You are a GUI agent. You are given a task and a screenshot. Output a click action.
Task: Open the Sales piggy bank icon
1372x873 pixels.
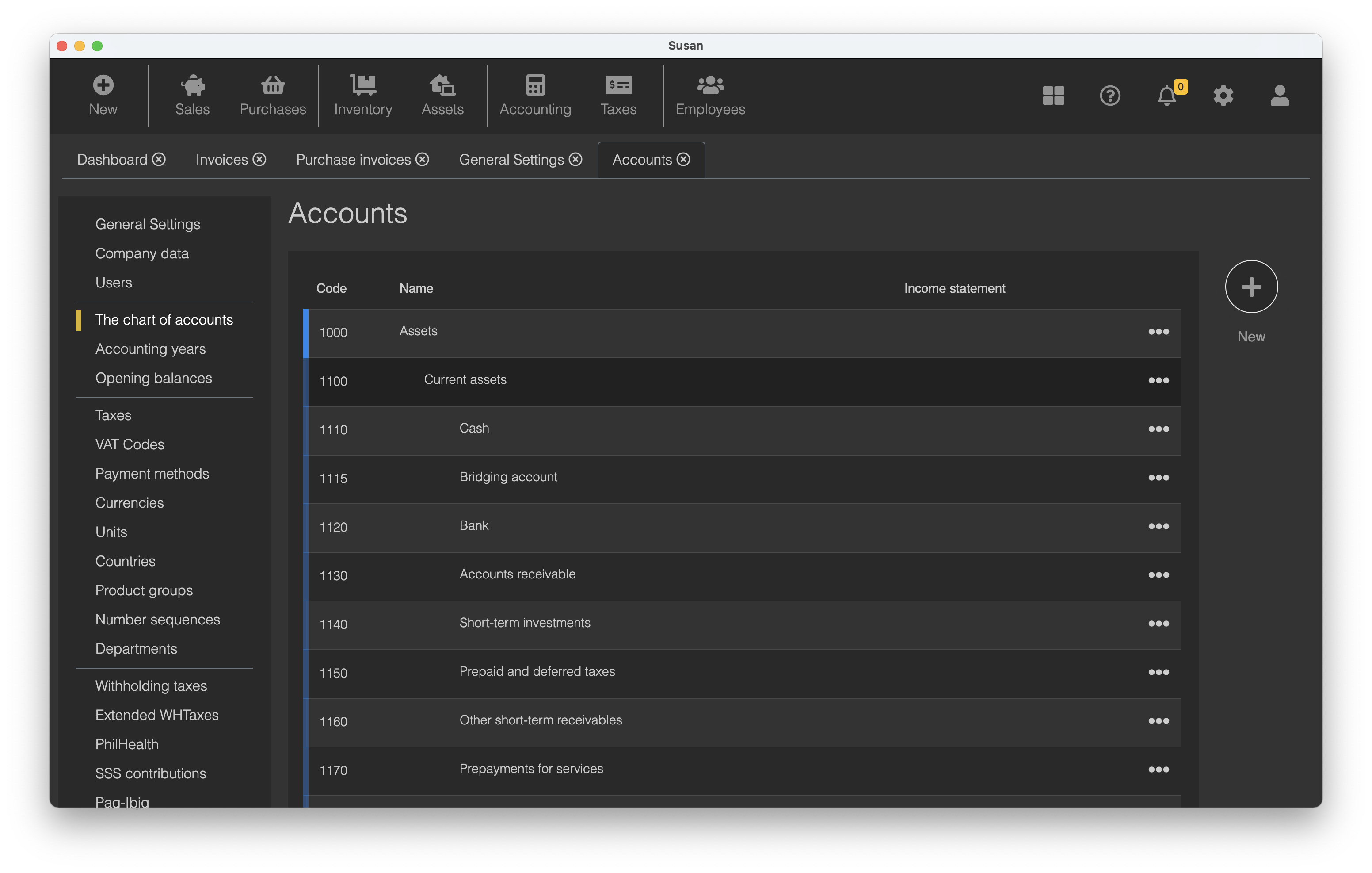[192, 85]
